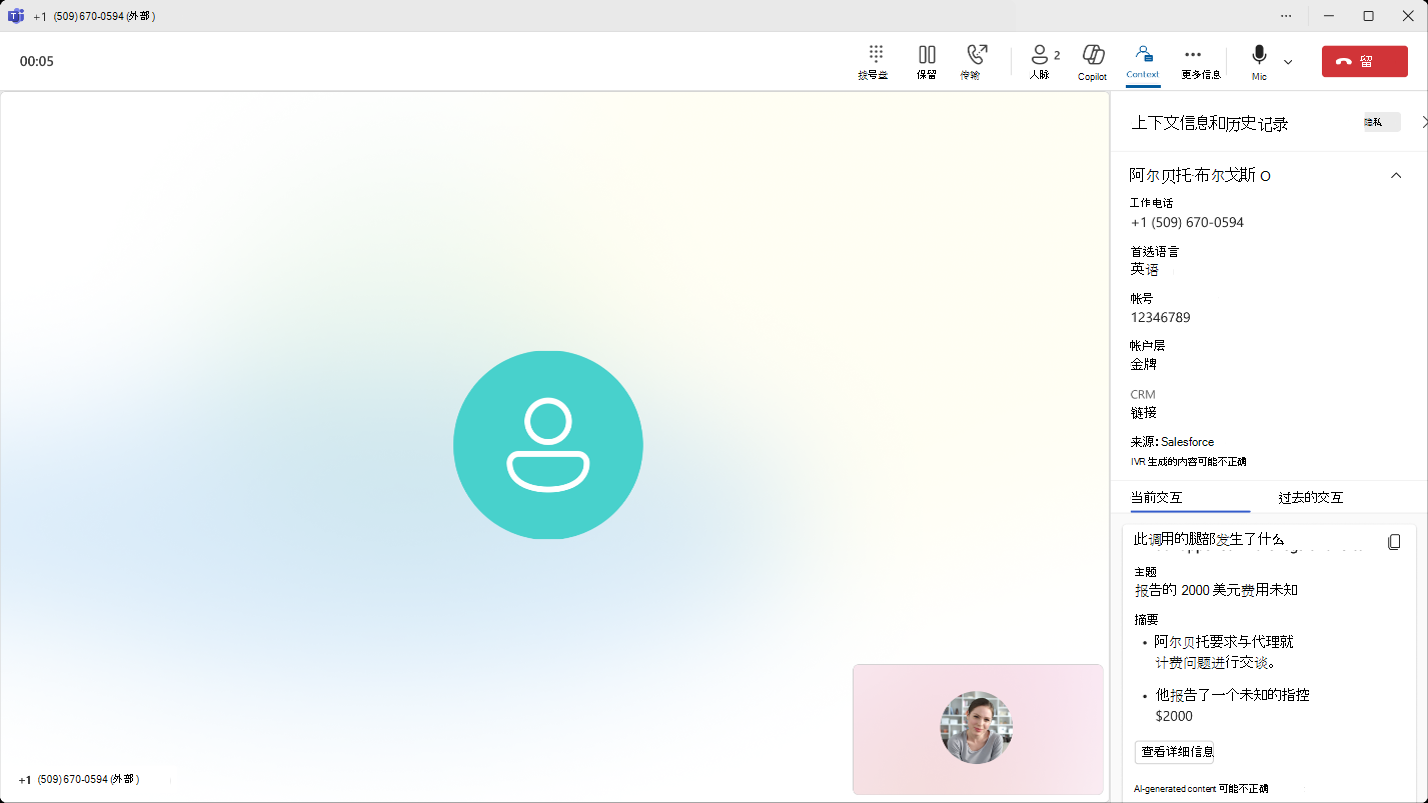The width and height of the screenshot is (1428, 803).
Task: Minimize the Teams call window
Action: tap(1329, 16)
